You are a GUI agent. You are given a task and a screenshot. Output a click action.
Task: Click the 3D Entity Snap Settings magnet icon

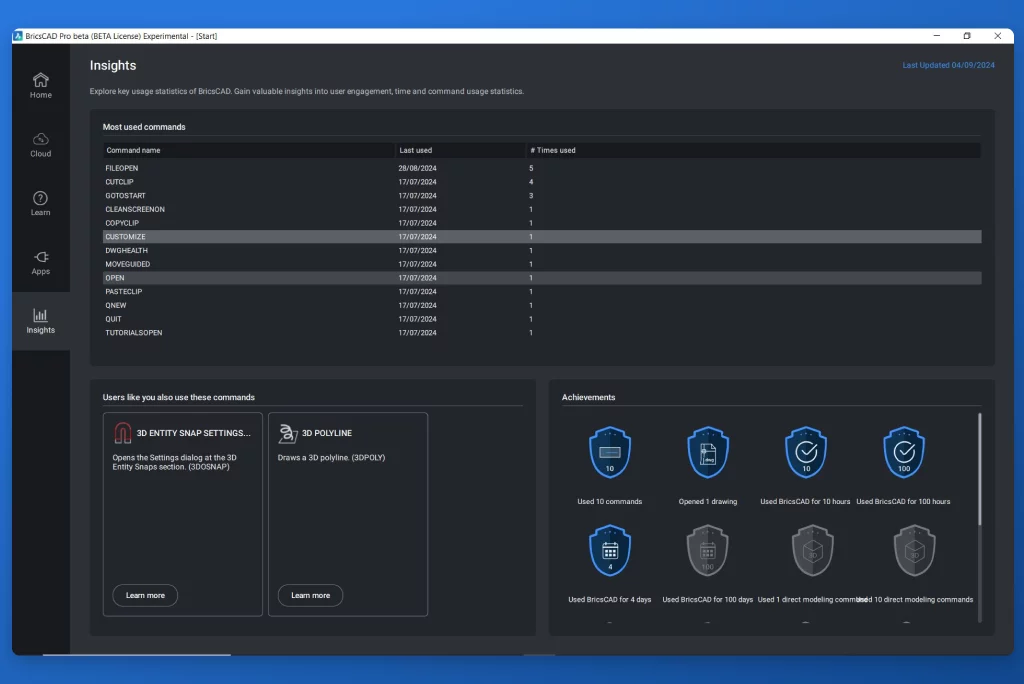pos(122,433)
